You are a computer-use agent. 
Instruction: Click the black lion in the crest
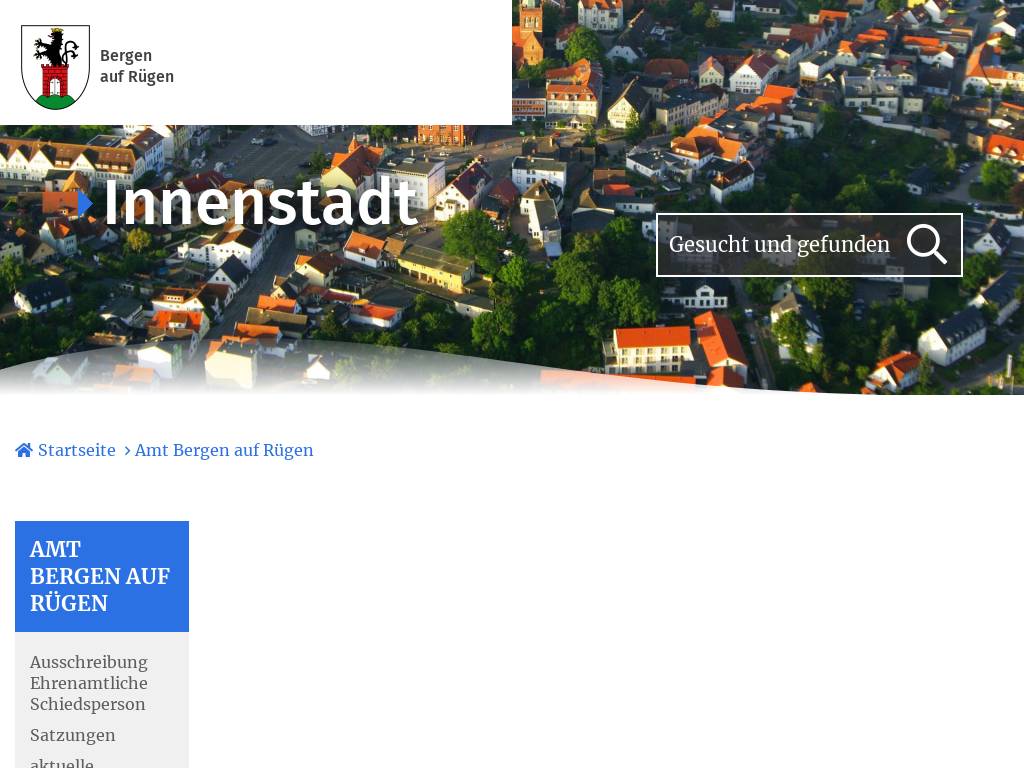(x=54, y=47)
